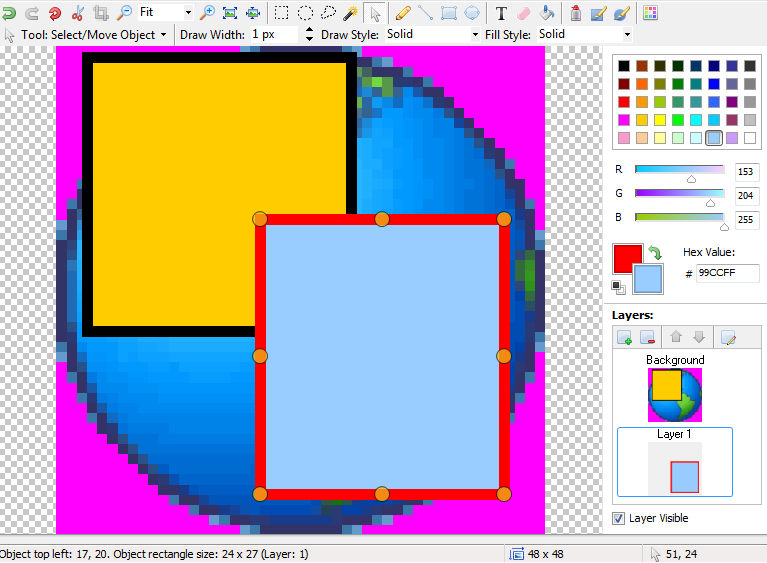Click the G channel slider
Viewport: 767px width, 563px height.
click(x=679, y=194)
